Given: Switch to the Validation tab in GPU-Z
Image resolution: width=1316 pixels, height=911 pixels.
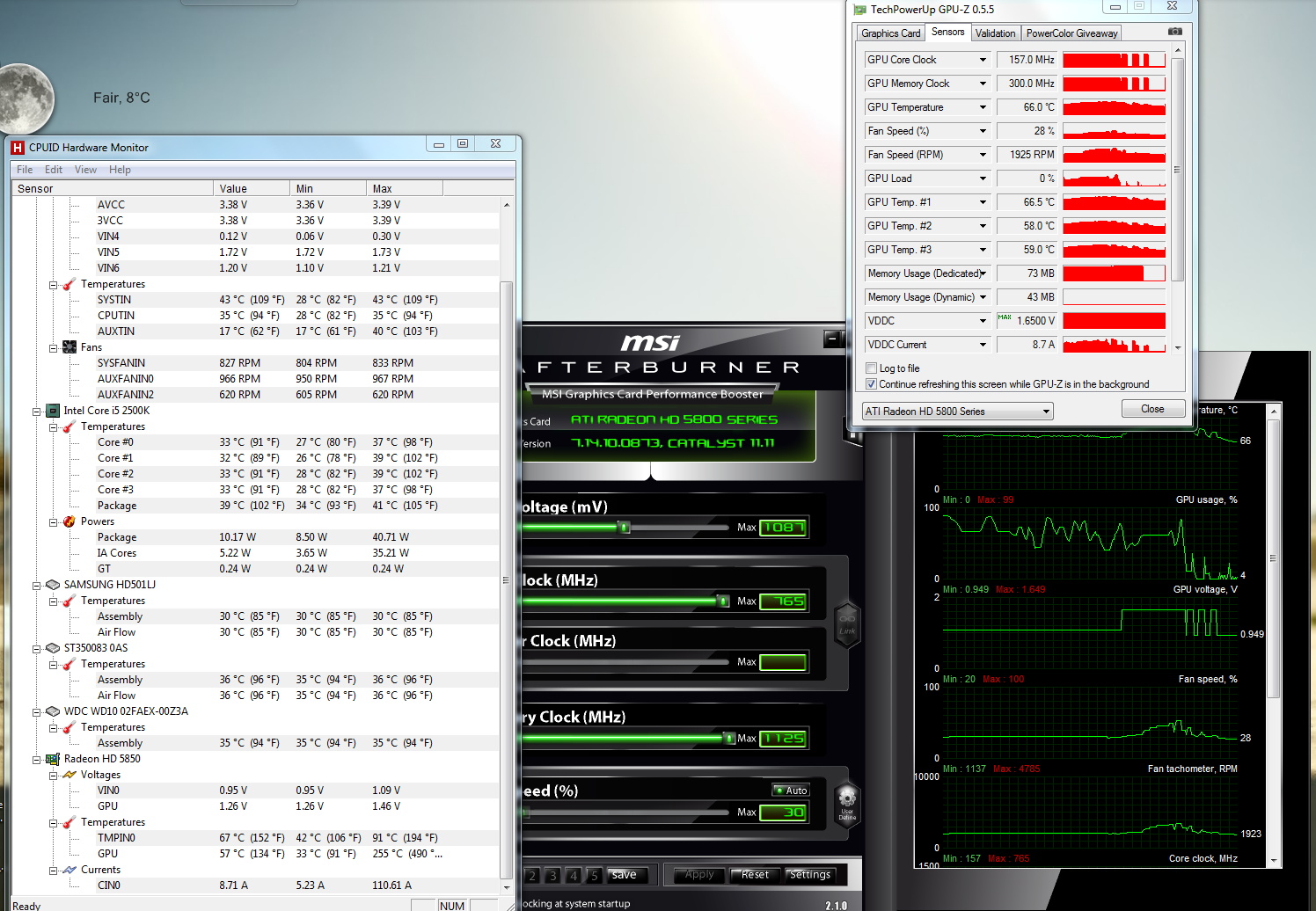Looking at the screenshot, I should tap(995, 33).
